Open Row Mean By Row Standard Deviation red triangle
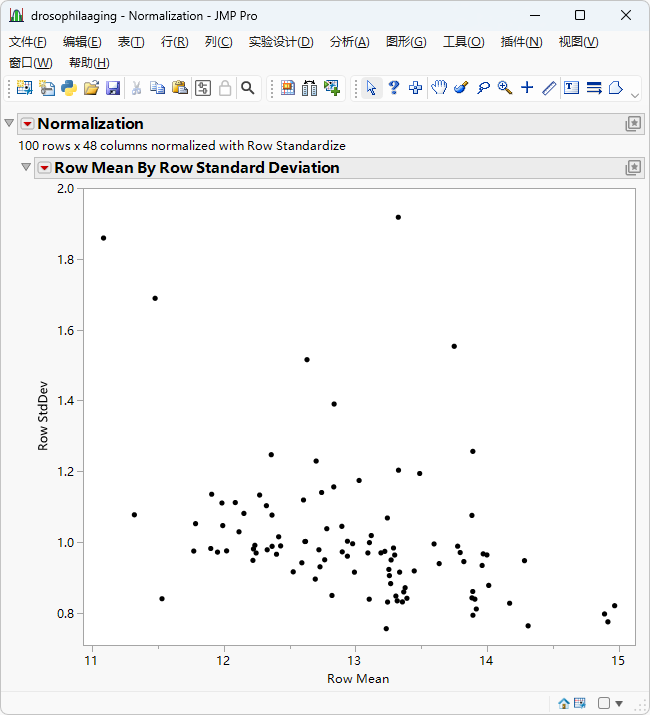650x715 pixels. click(44, 168)
